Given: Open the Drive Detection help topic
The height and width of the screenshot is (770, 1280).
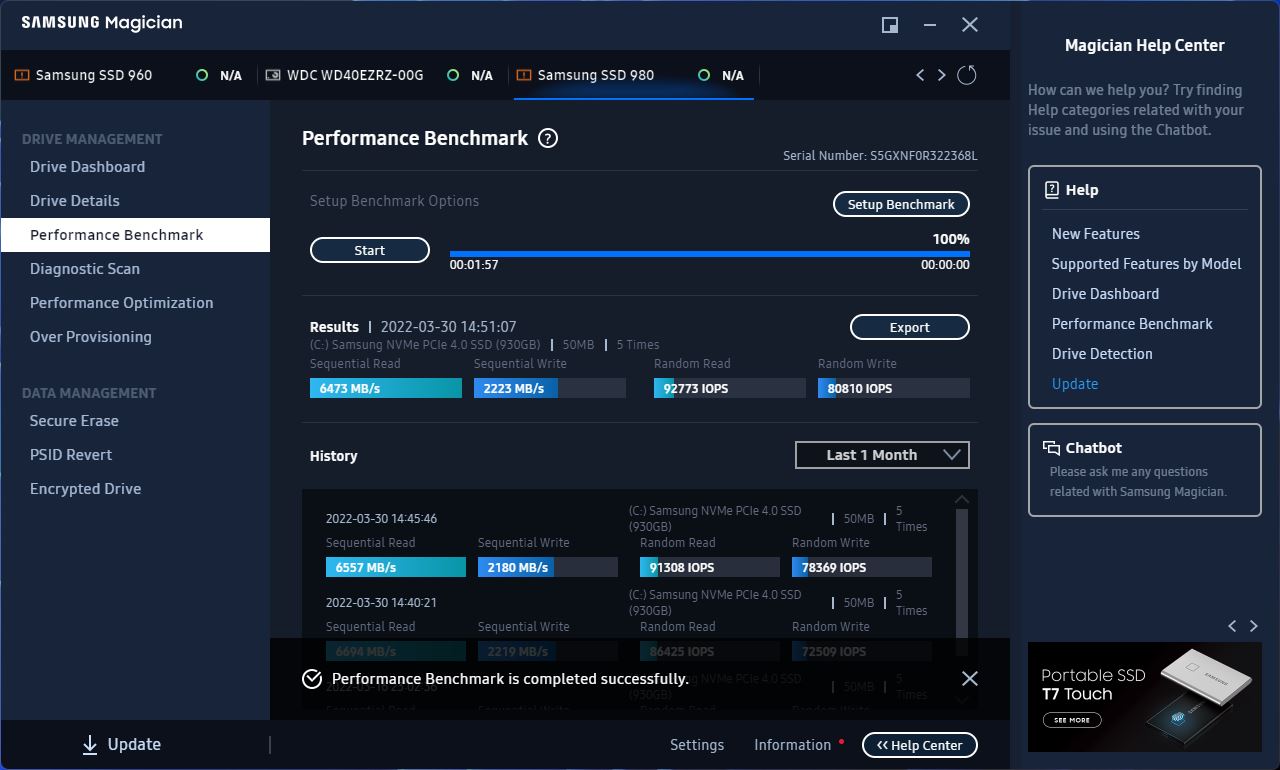Looking at the screenshot, I should (1102, 354).
